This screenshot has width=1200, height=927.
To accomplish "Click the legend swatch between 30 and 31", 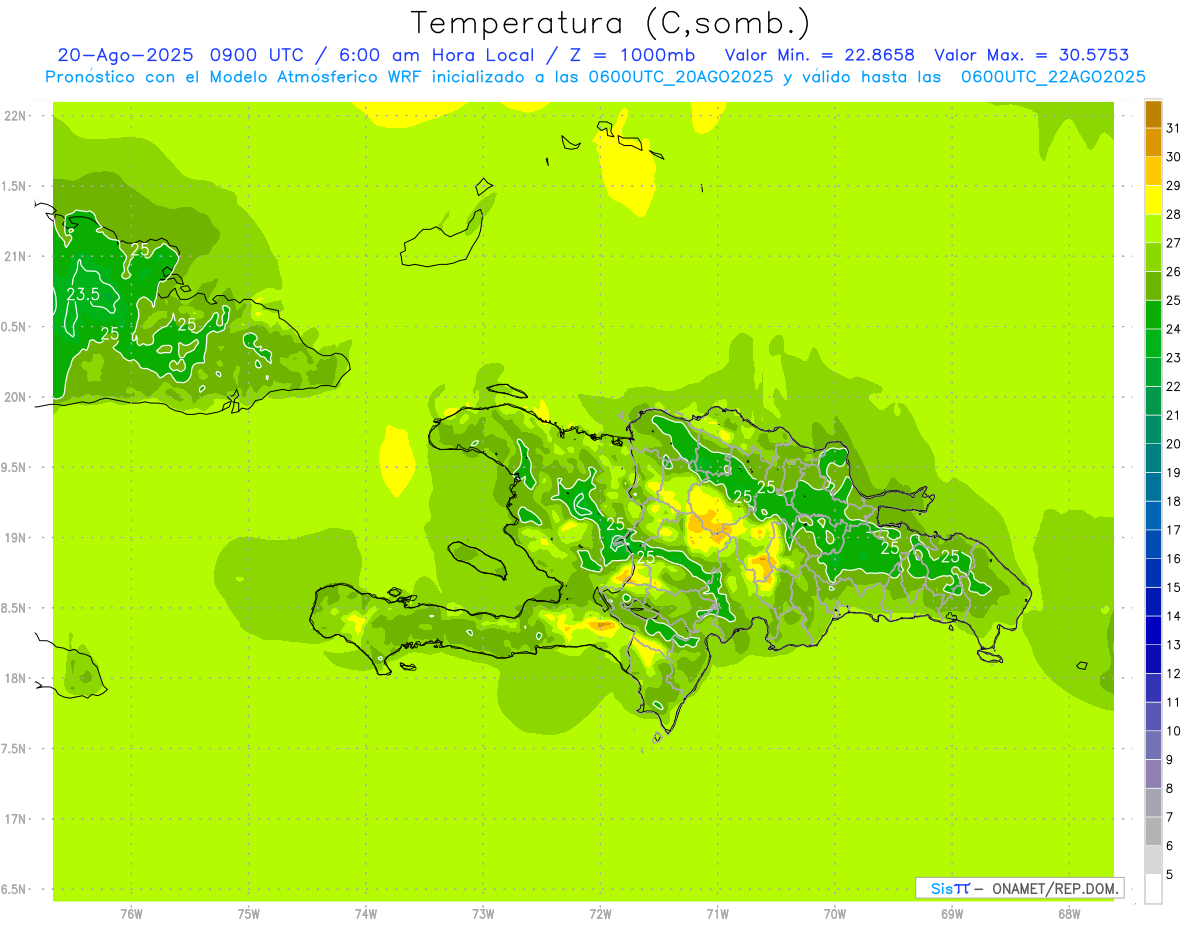I will 1153,142.
